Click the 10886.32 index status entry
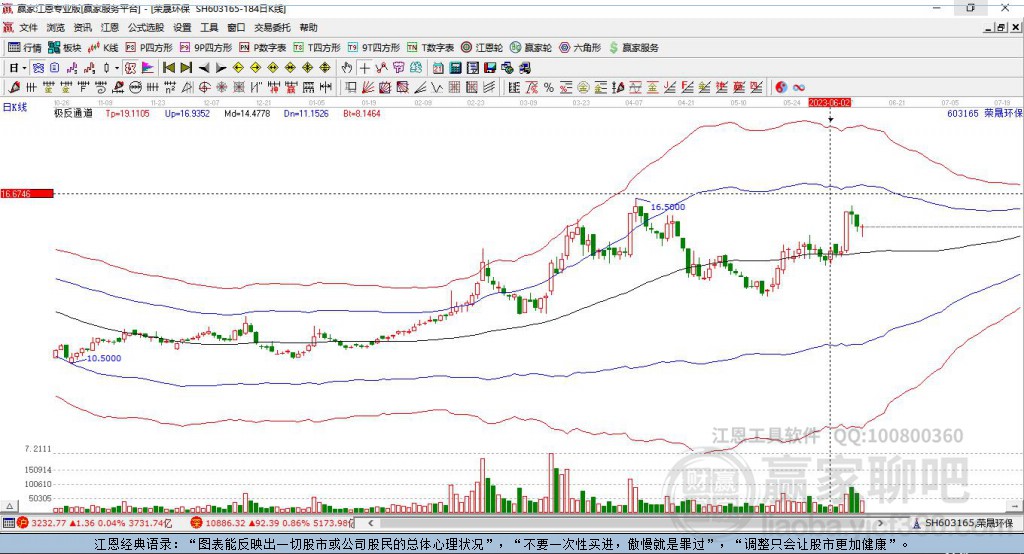 pos(272,523)
